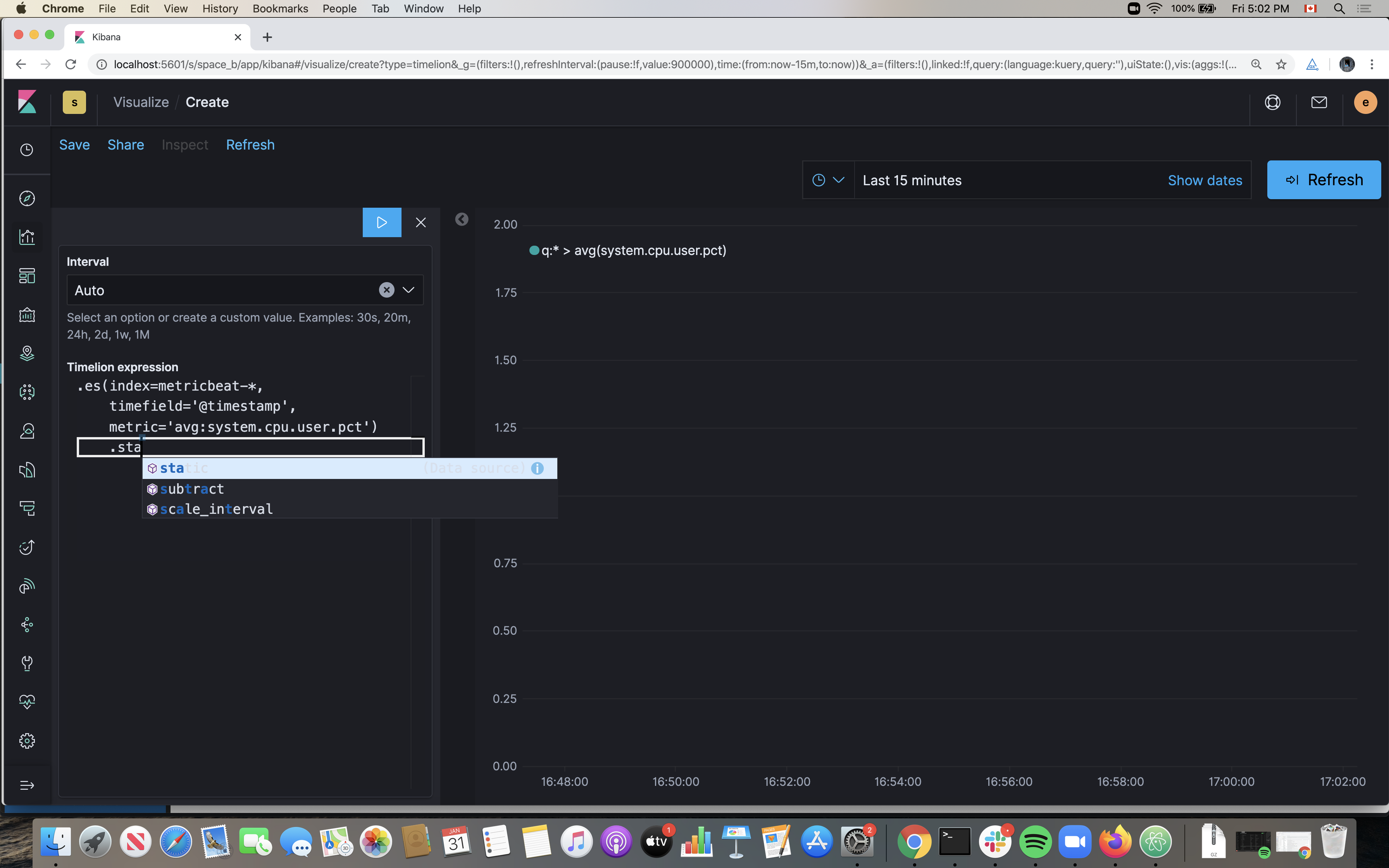This screenshot has width=1389, height=868.
Task: Run the Timelion expression with the play button
Action: [x=381, y=222]
